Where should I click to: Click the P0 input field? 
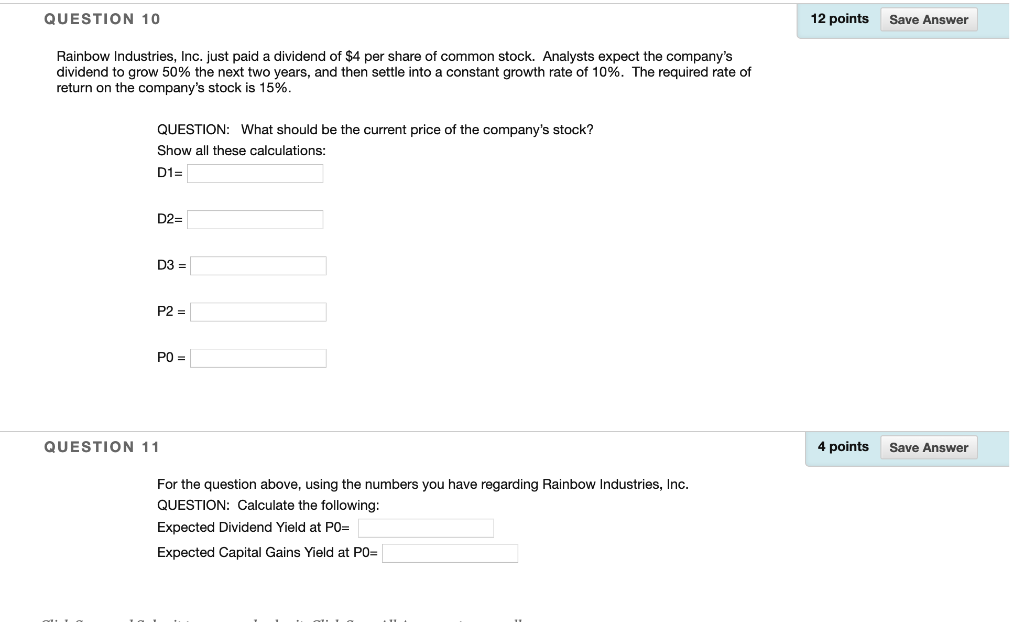(258, 357)
